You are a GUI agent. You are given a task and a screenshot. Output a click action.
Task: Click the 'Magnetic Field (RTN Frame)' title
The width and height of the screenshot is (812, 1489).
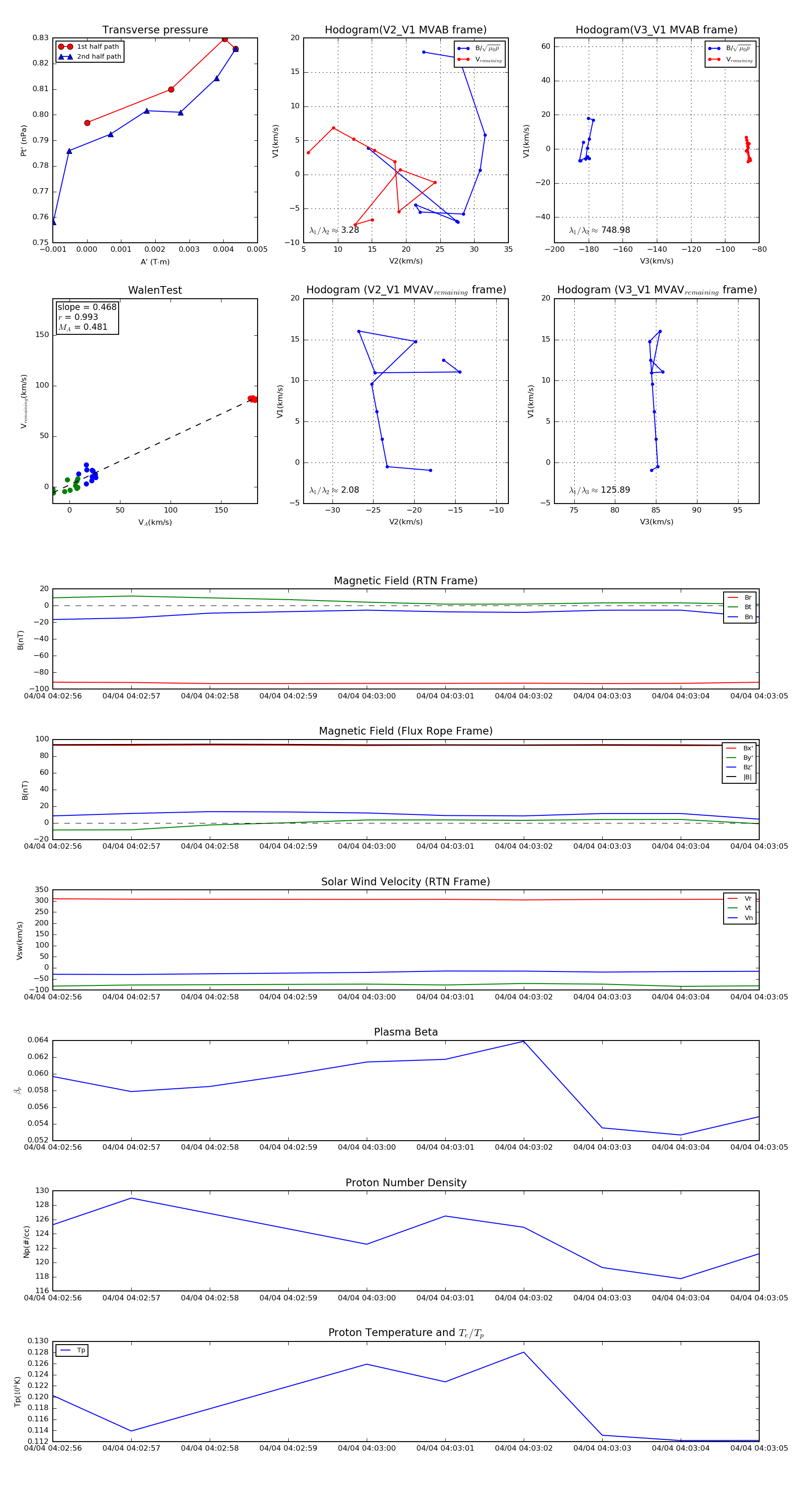(x=406, y=581)
